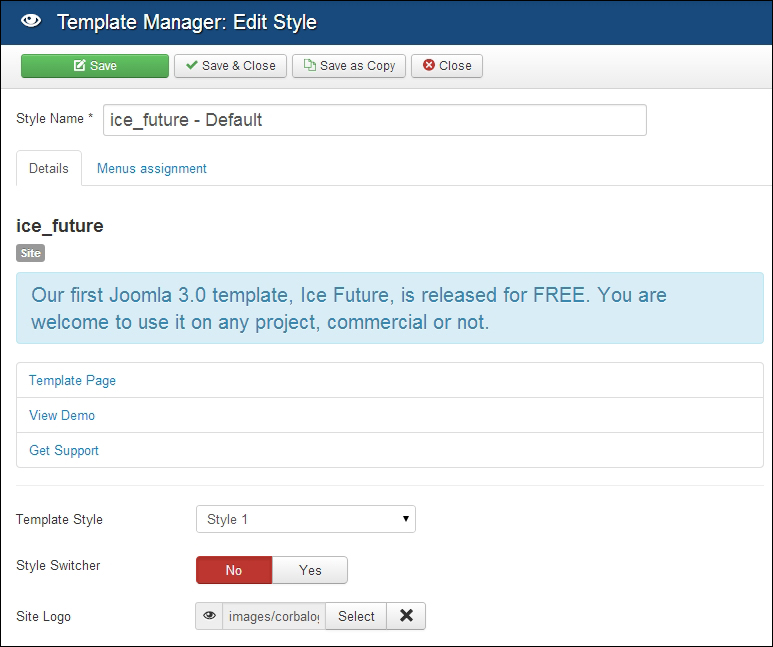
Task: Open the Menus assignment tab
Action: click(x=152, y=168)
